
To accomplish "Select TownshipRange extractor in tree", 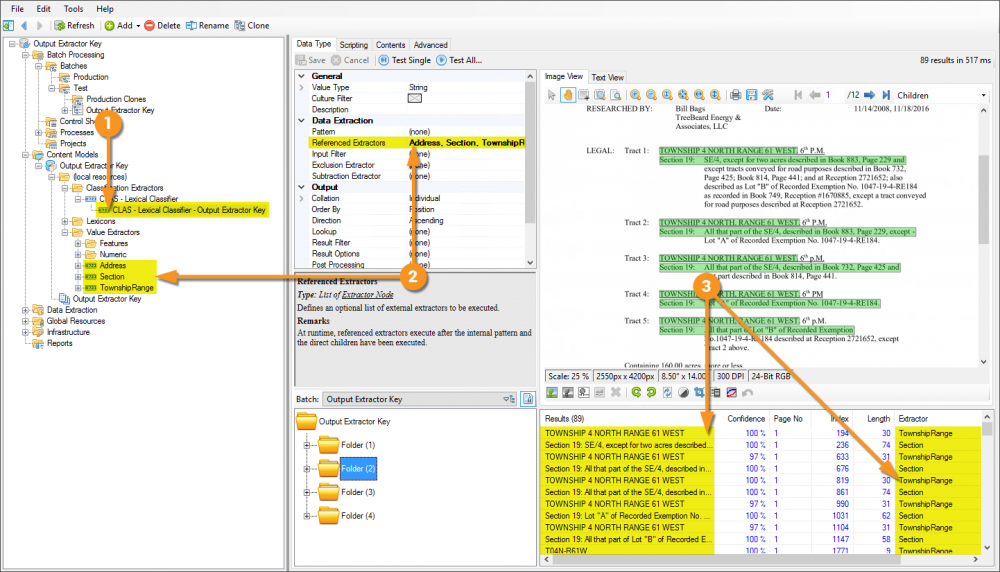I will pos(125,288).
